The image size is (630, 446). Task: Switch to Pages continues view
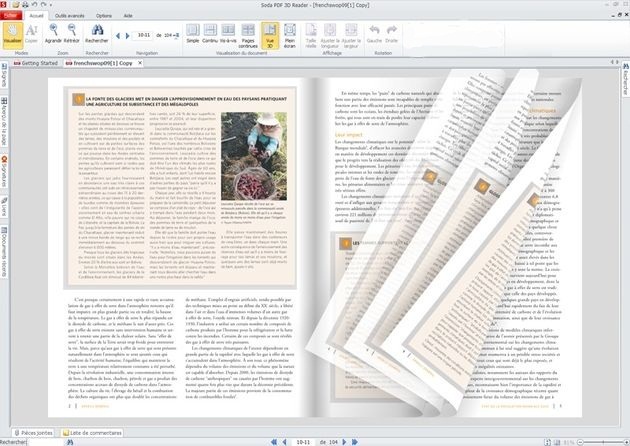click(x=248, y=36)
